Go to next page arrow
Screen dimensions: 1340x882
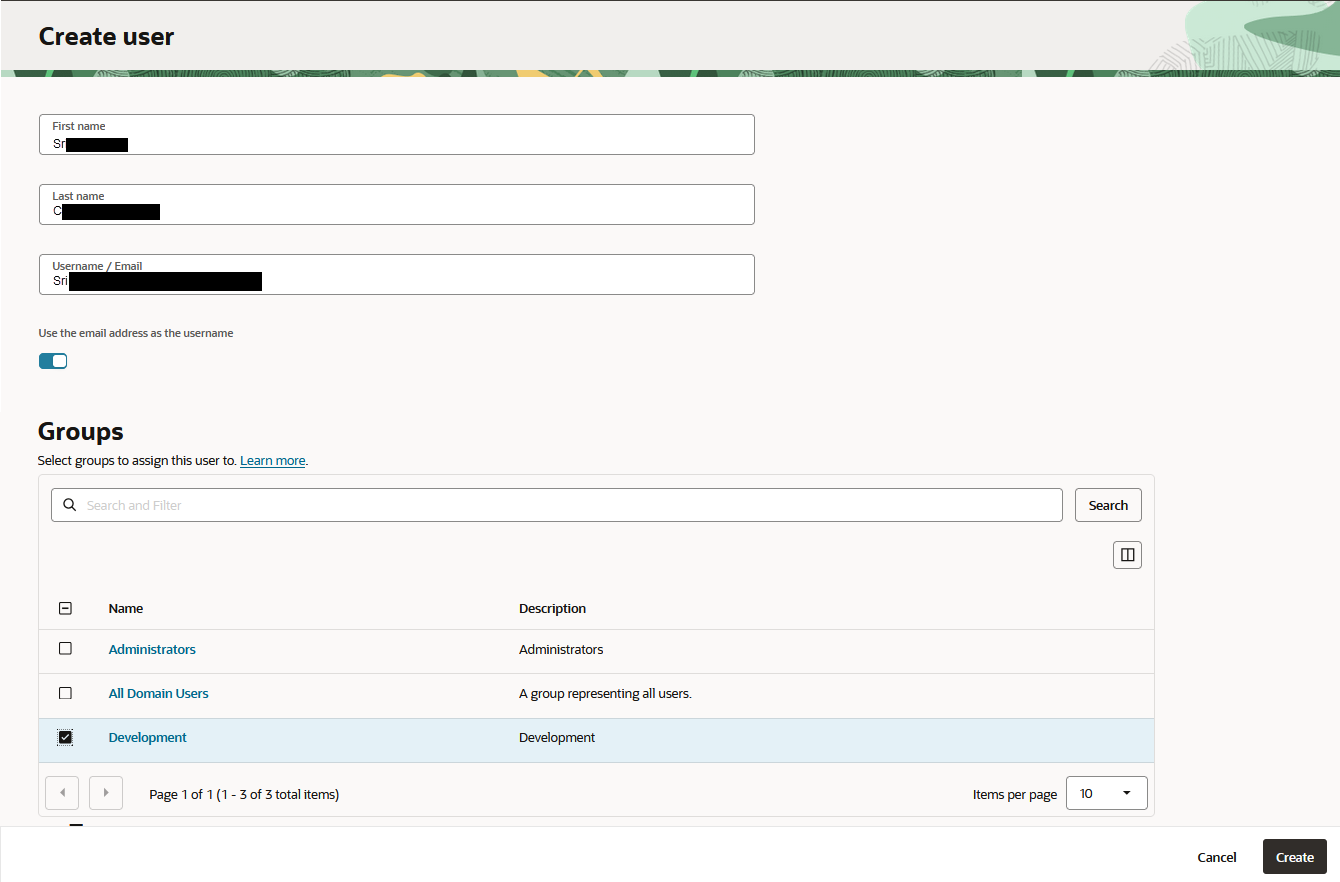(x=106, y=793)
